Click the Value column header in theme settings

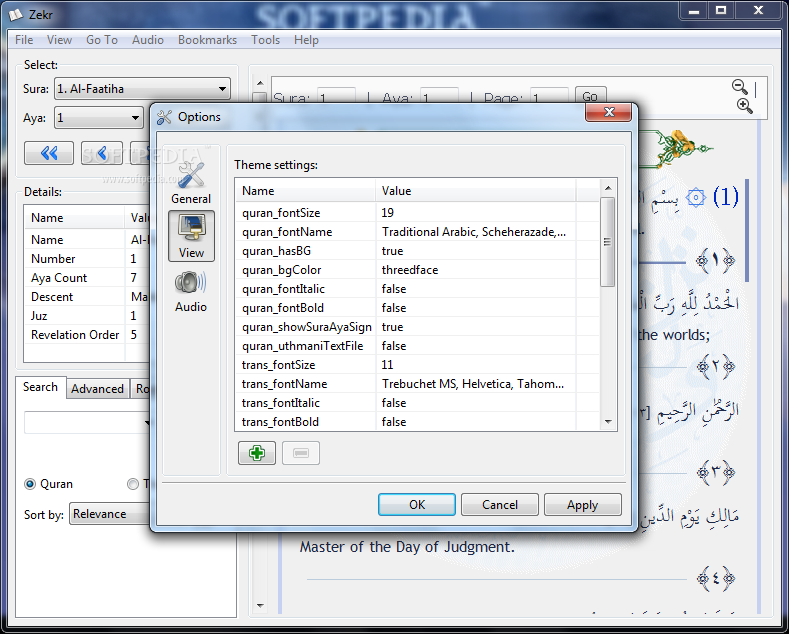[x=476, y=191]
